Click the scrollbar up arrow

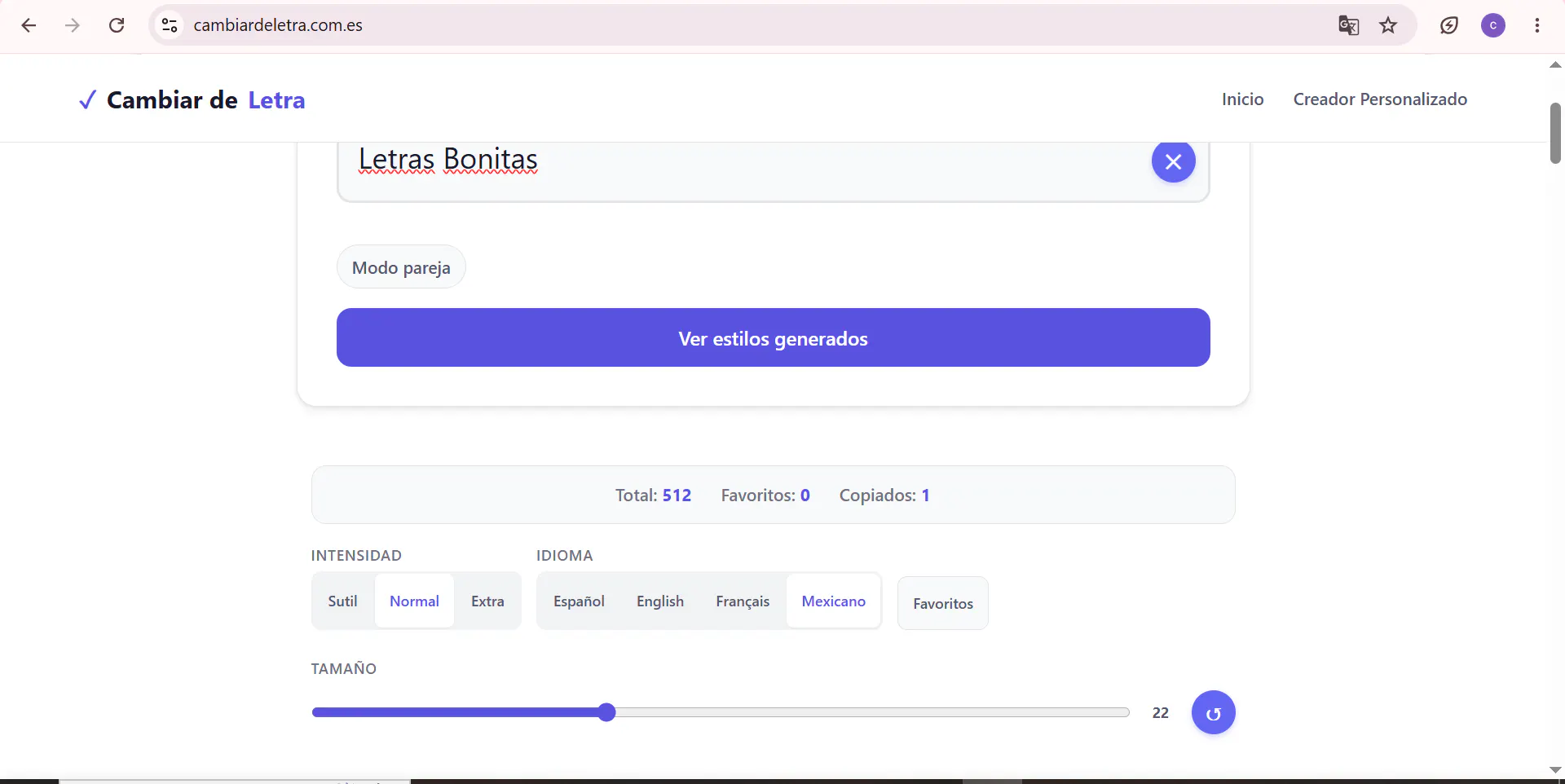(x=1555, y=64)
